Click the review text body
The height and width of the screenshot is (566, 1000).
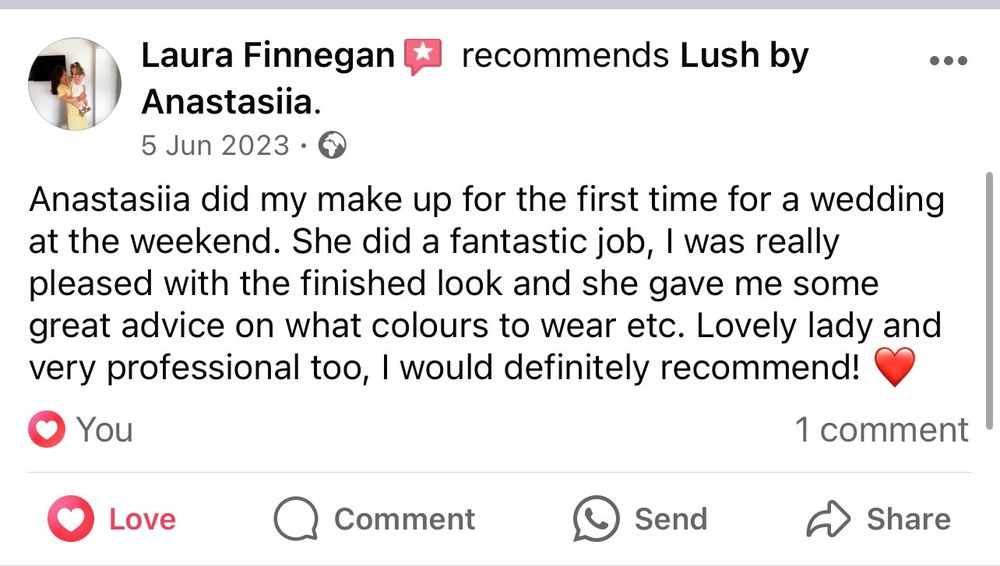point(480,284)
